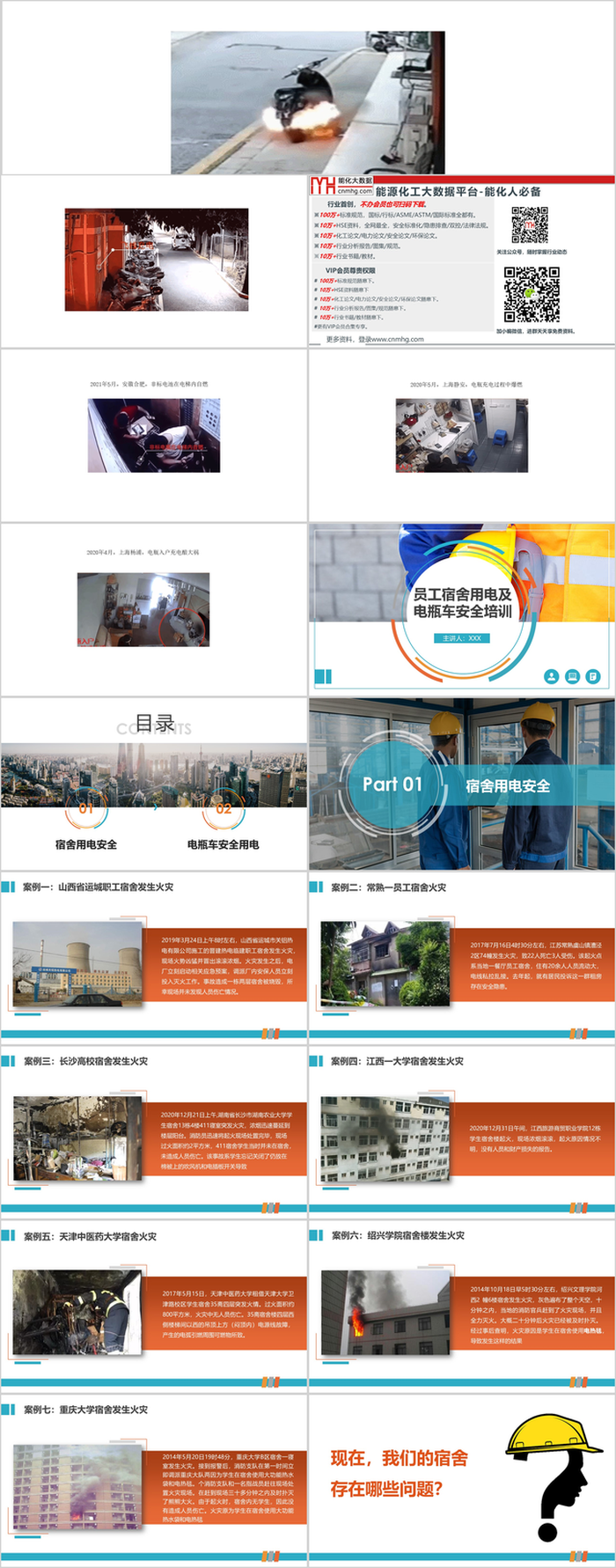Select the 绍兴 building flames photo
616x1568 pixels.
(385, 1313)
